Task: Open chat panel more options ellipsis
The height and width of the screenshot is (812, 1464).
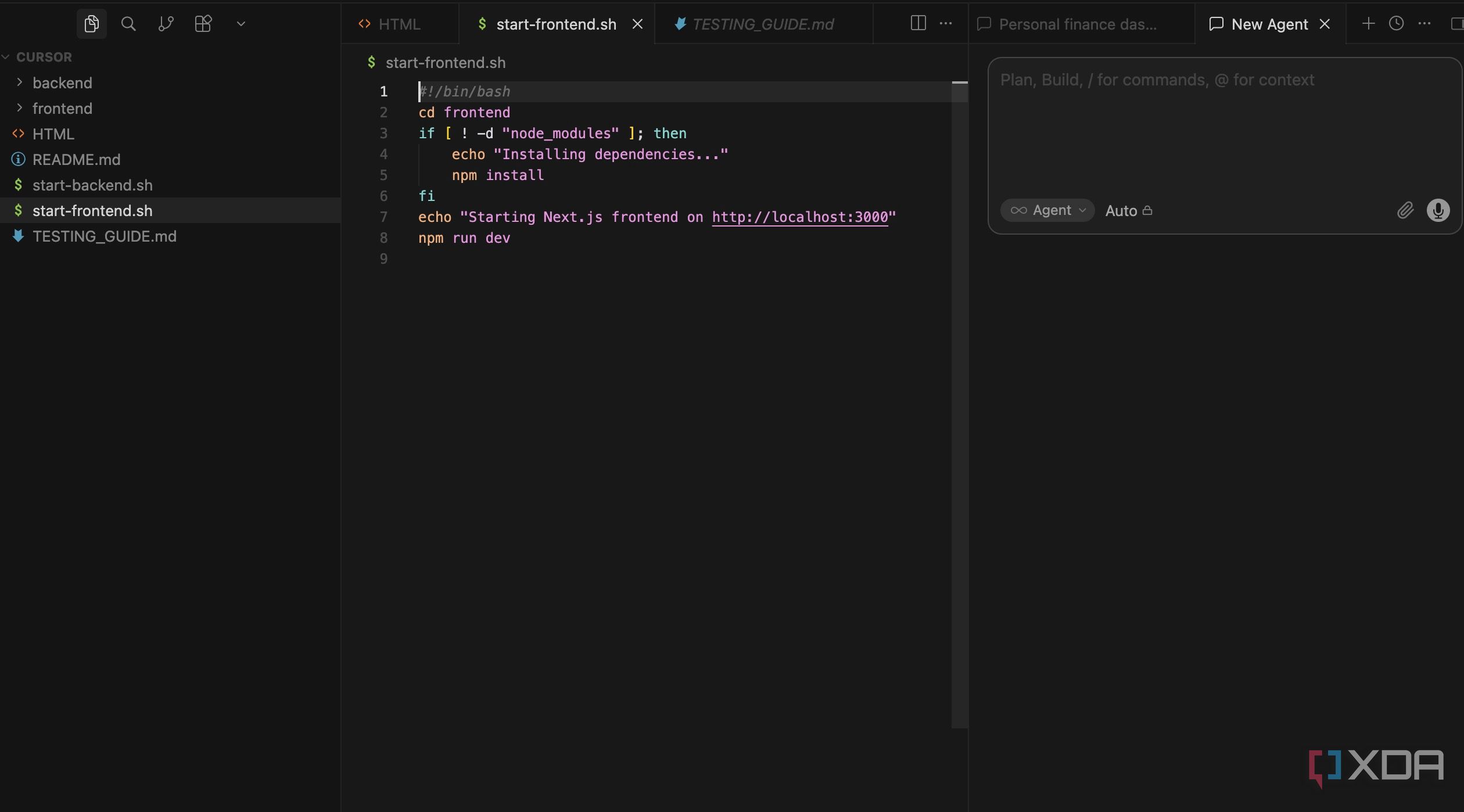Action: tap(1424, 23)
